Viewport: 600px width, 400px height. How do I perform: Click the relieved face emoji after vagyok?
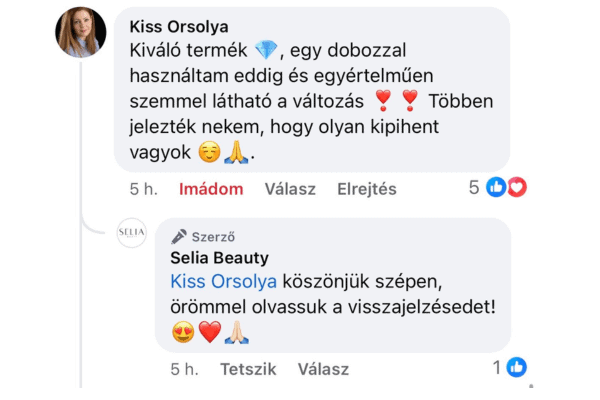[210, 154]
